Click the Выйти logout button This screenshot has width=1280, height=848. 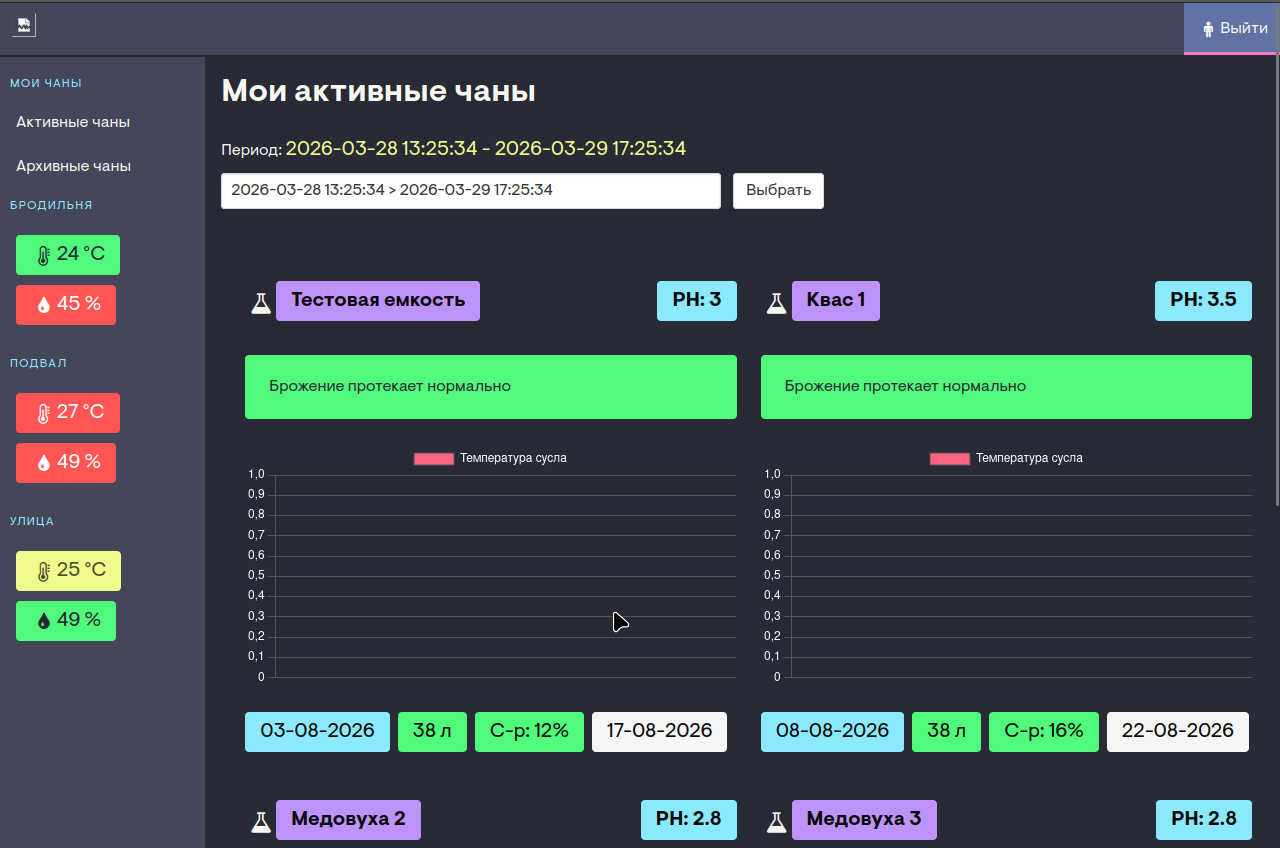tap(1233, 28)
